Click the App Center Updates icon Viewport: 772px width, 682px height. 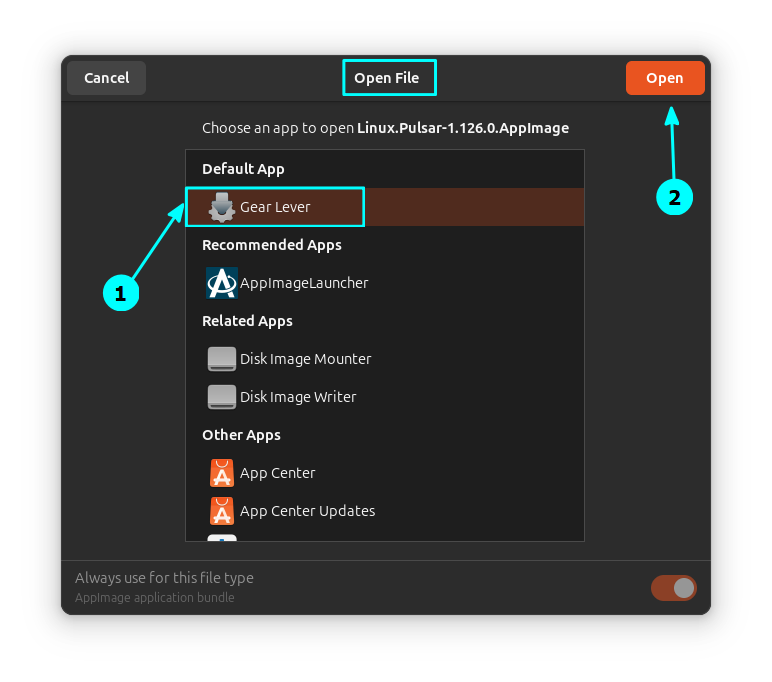coord(221,511)
